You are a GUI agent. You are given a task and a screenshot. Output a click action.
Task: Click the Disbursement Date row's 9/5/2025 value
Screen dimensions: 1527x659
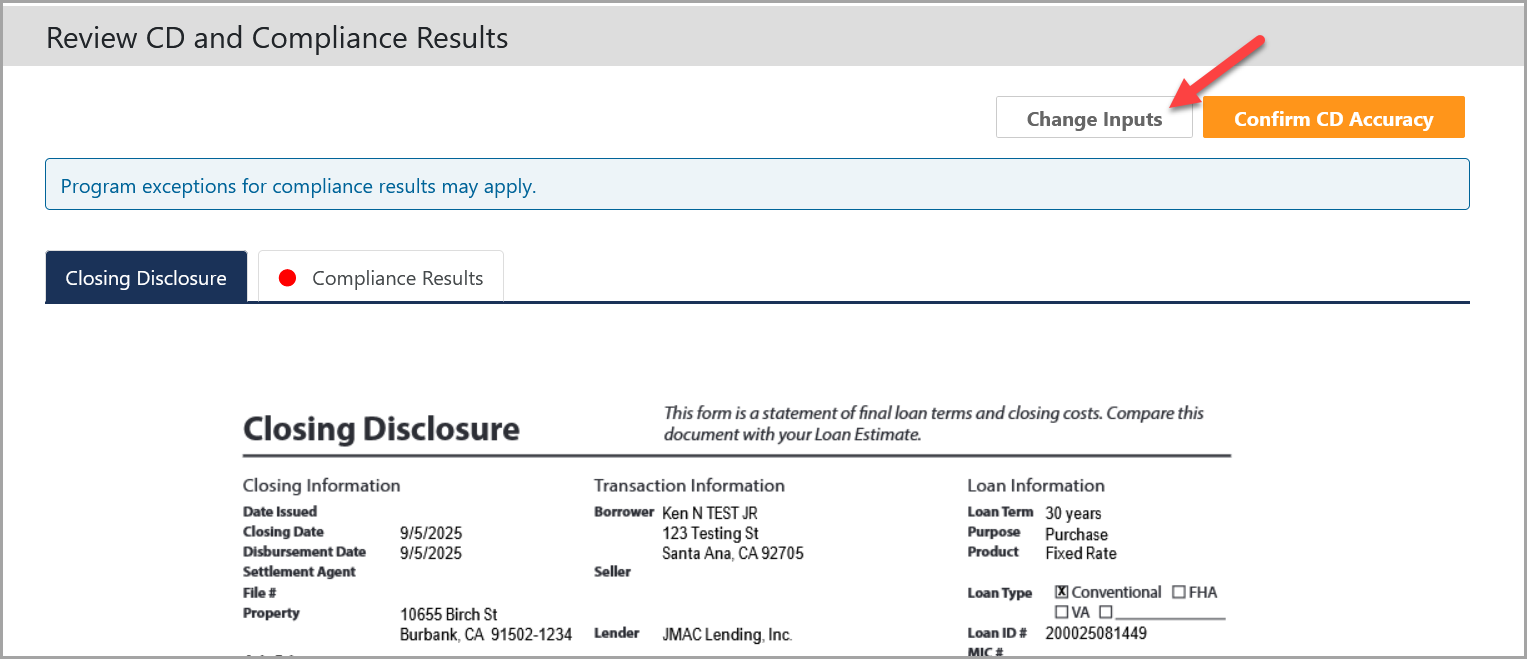(431, 553)
